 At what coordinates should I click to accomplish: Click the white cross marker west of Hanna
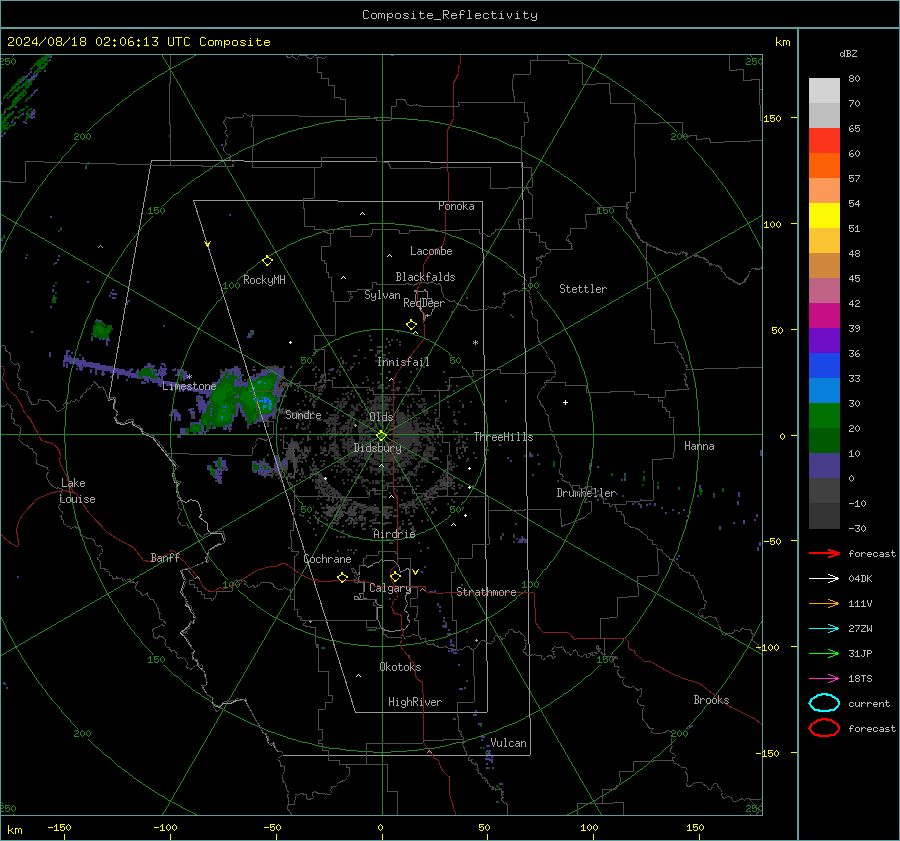pyautogui.click(x=565, y=402)
